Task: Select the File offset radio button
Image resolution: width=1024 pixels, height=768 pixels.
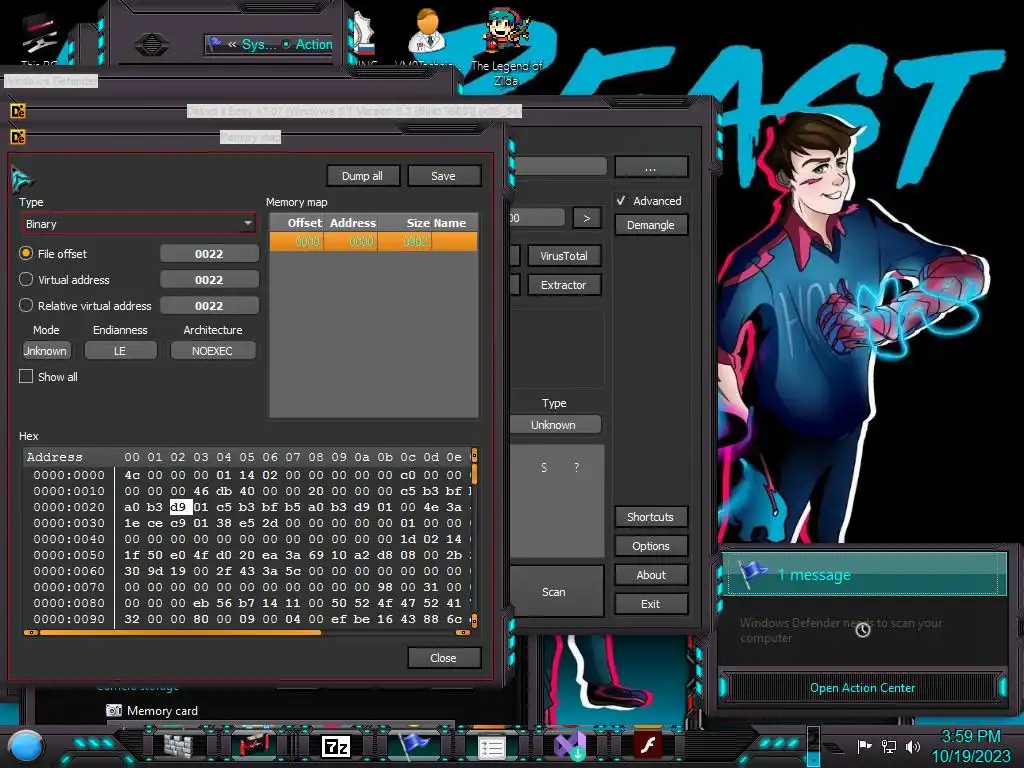Action: point(26,253)
